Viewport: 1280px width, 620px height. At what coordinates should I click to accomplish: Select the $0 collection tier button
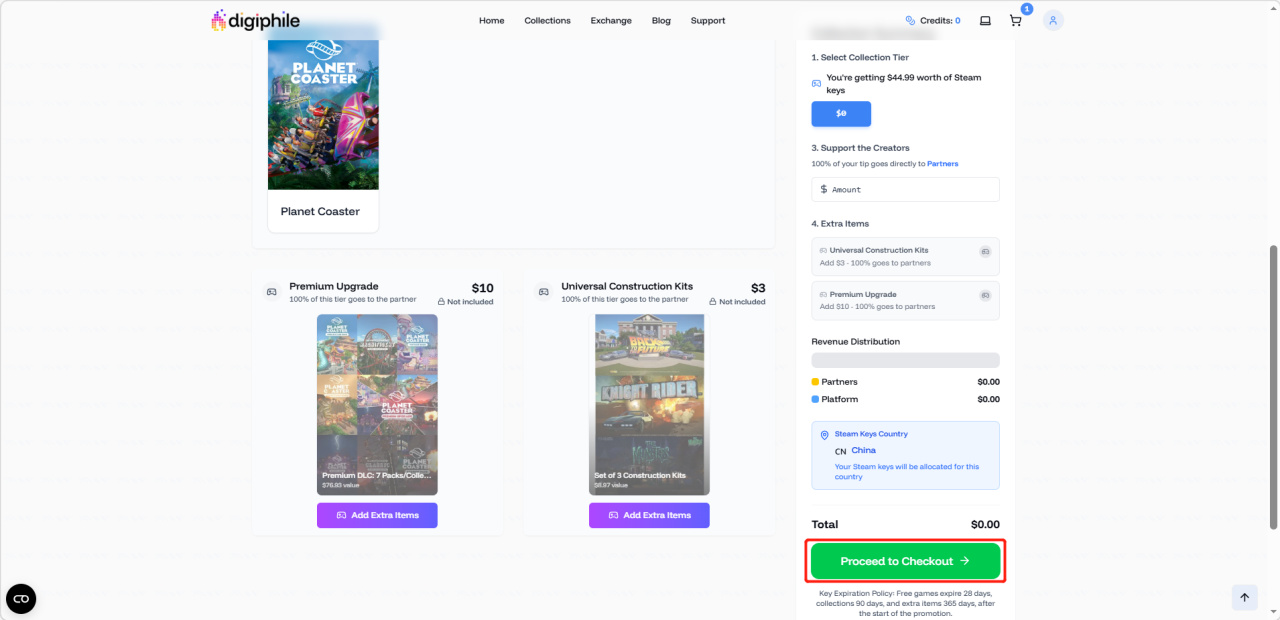click(841, 114)
